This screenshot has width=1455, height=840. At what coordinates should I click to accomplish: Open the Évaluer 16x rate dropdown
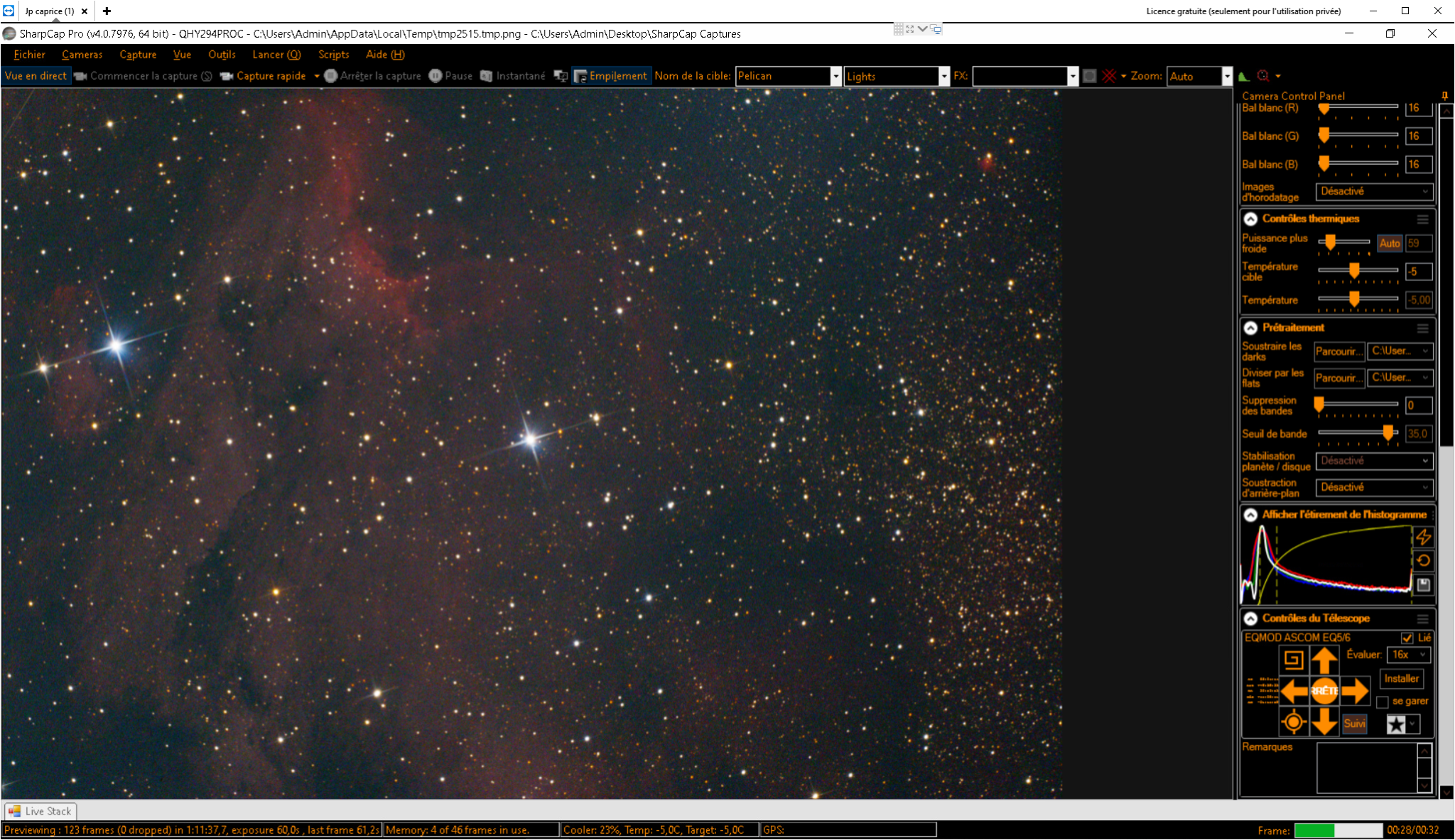click(1410, 655)
